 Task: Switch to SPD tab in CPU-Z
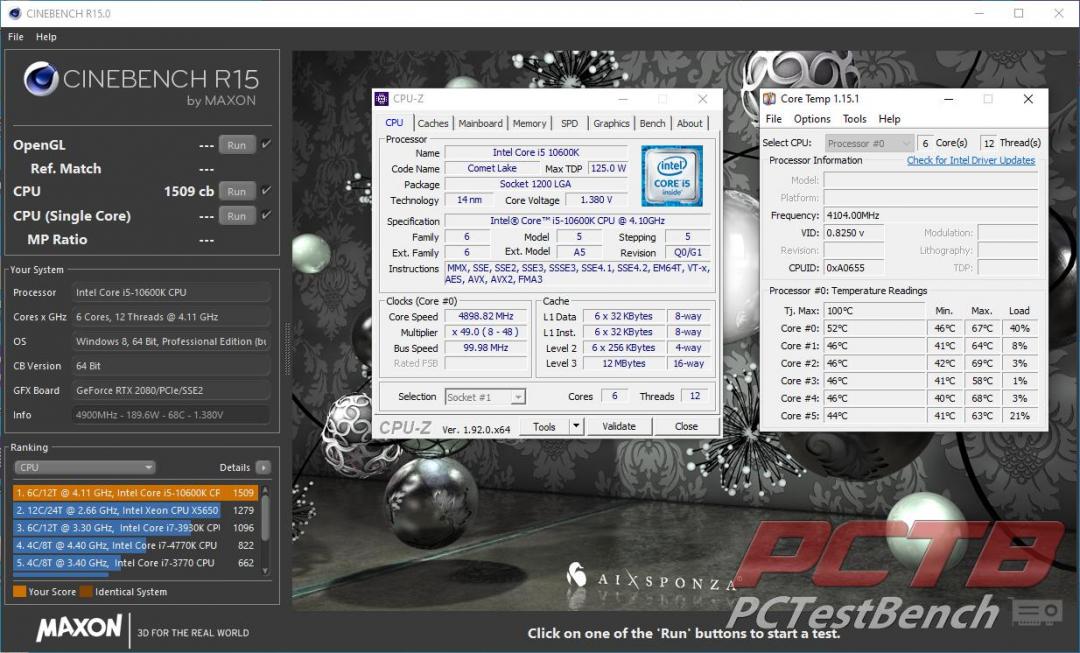coord(569,123)
